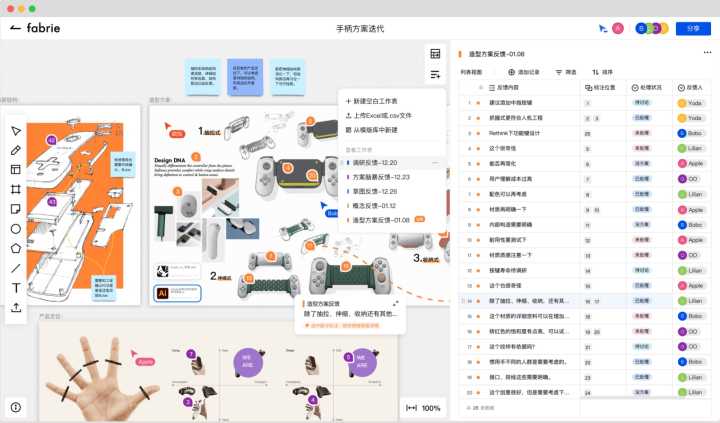Open worksheet 草图反馈-12.28
The image size is (720, 423).
391,191
